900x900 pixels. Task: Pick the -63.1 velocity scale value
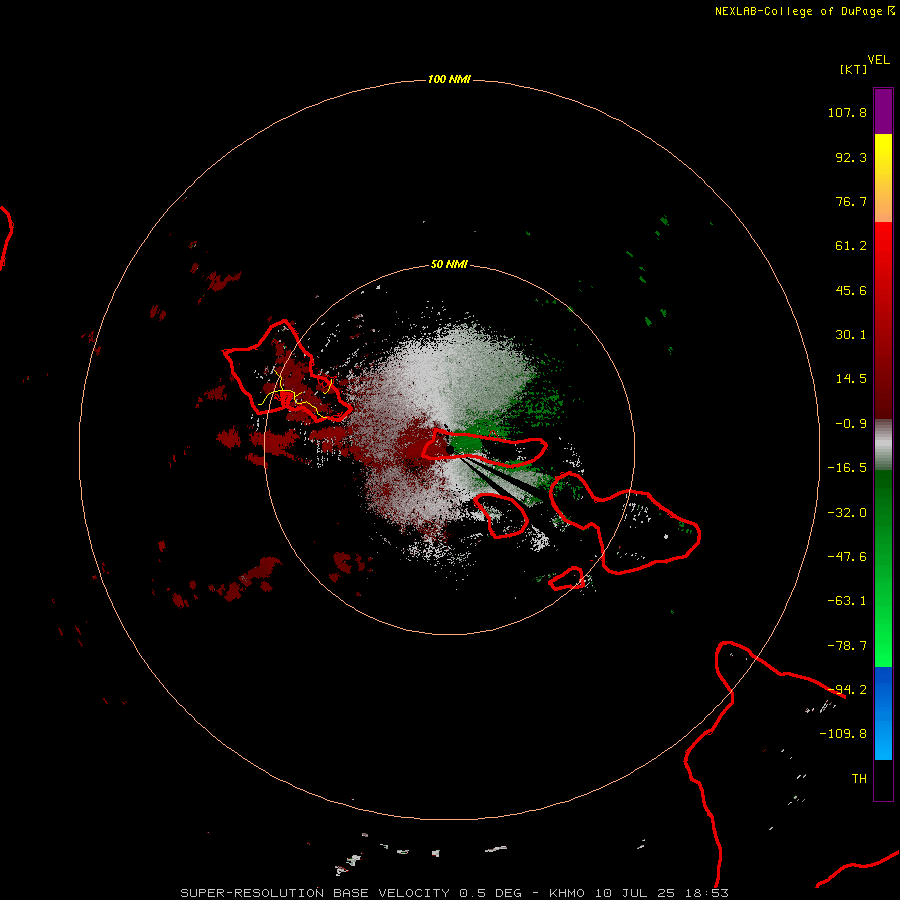pos(847,601)
